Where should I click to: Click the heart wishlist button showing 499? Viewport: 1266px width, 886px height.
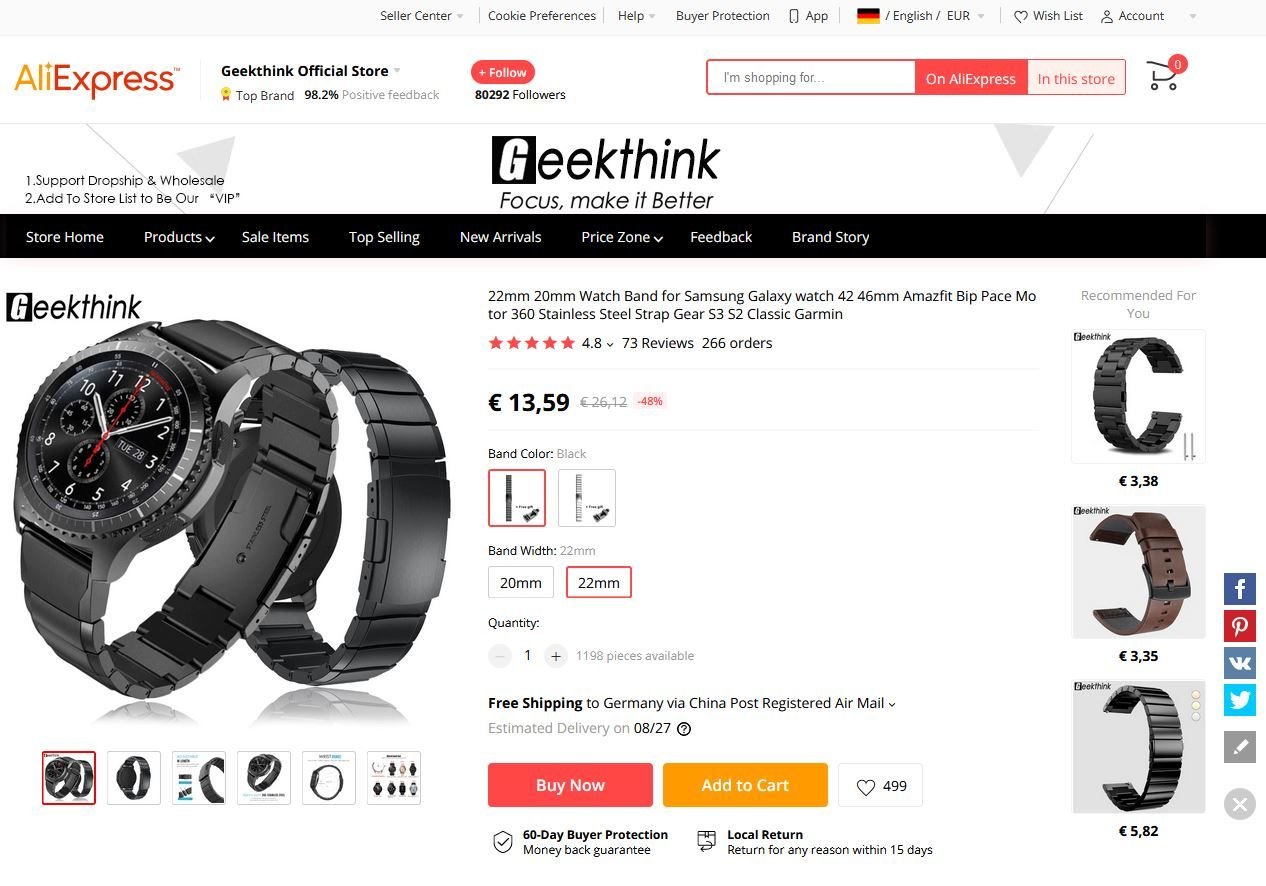point(880,786)
